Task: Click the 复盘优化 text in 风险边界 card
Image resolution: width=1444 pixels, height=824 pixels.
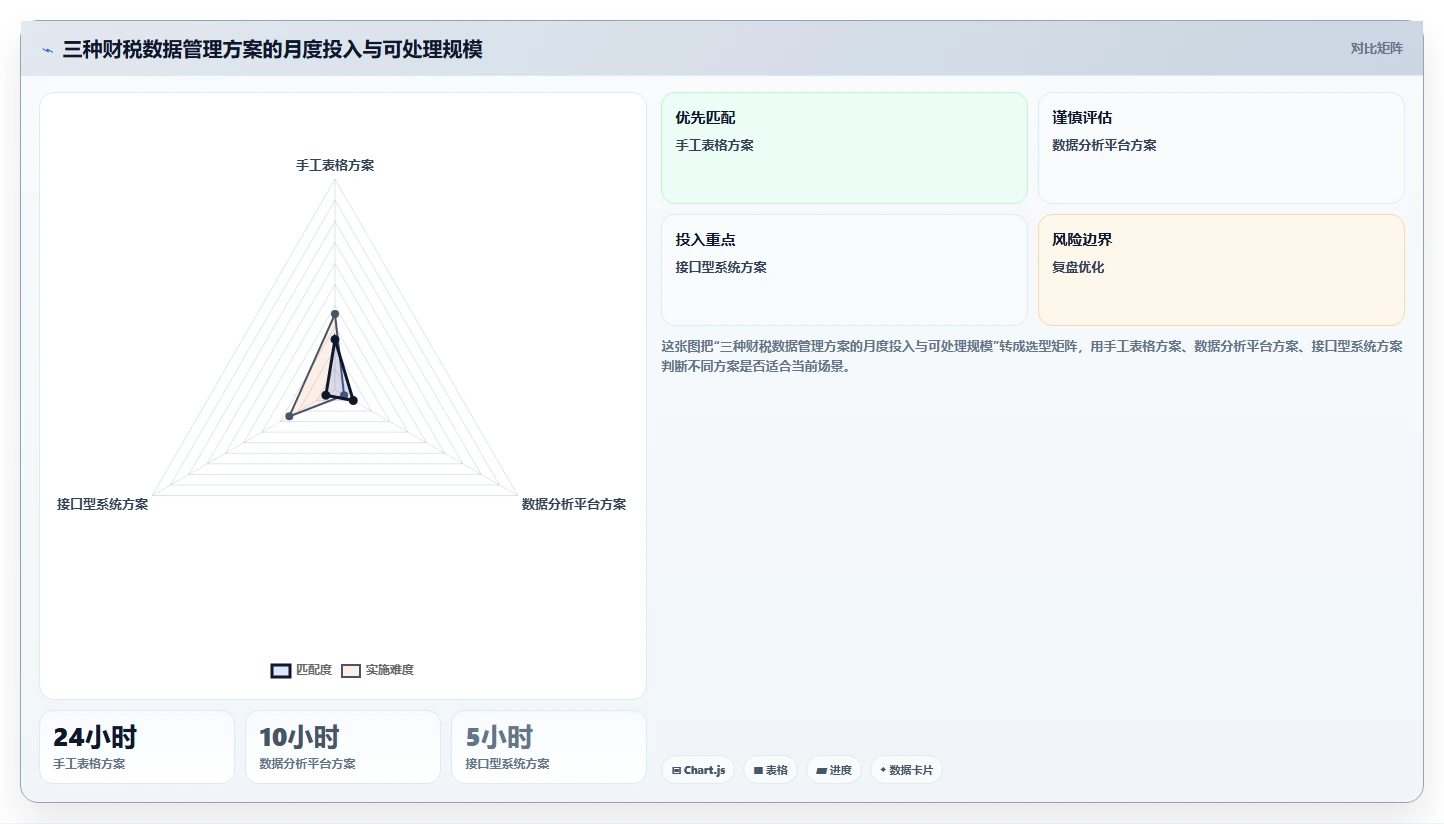Action: click(1078, 267)
